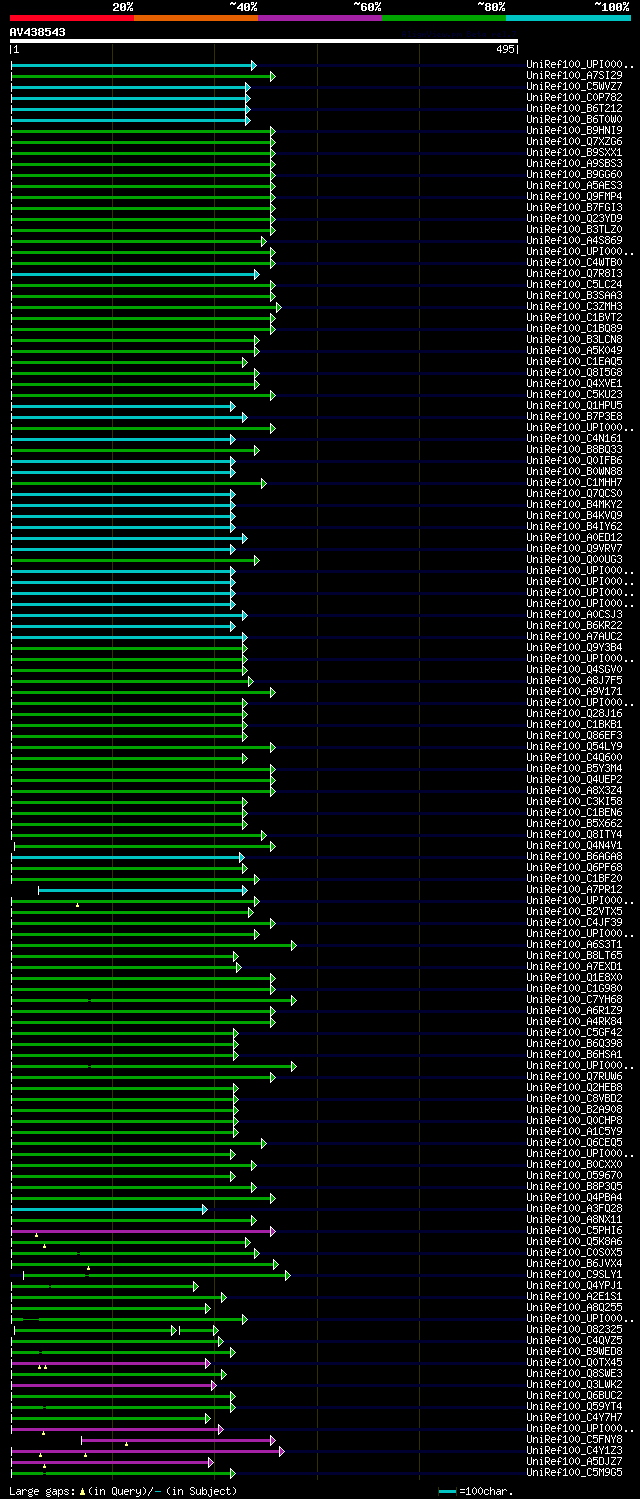Select the UniRef100_Q0TX45 label
Image resolution: width=640 pixels, height=1499 pixels.
(x=574, y=1362)
